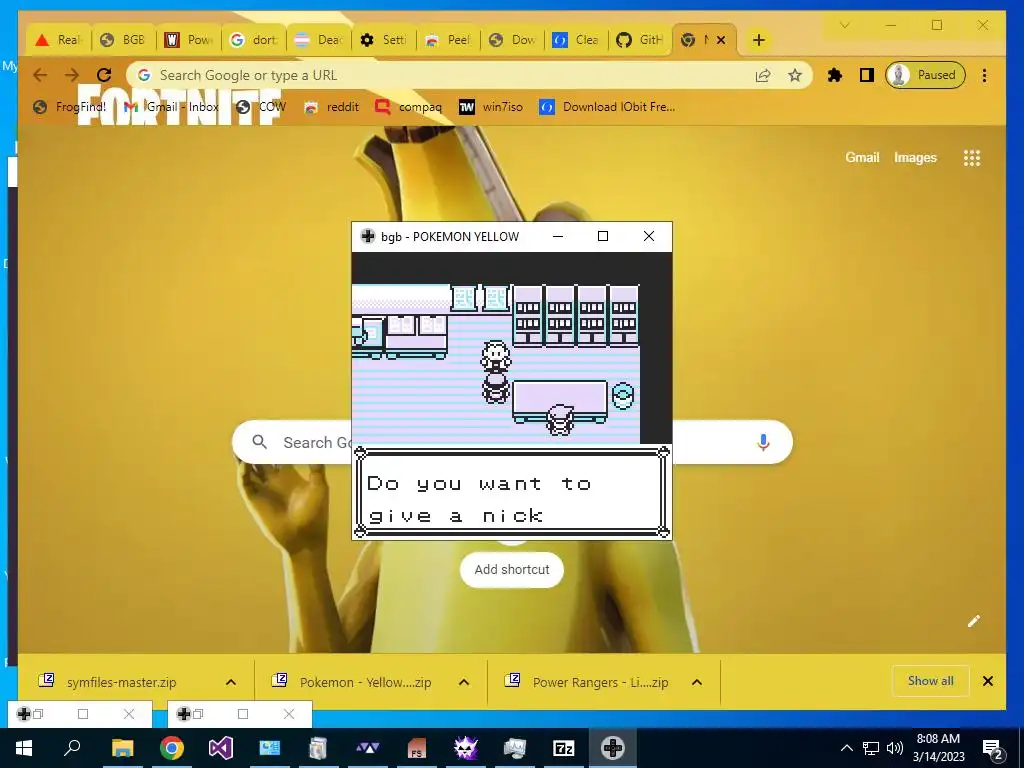Viewport: 1024px width, 768px height.
Task: Open the COW bookmark
Action: (x=261, y=107)
